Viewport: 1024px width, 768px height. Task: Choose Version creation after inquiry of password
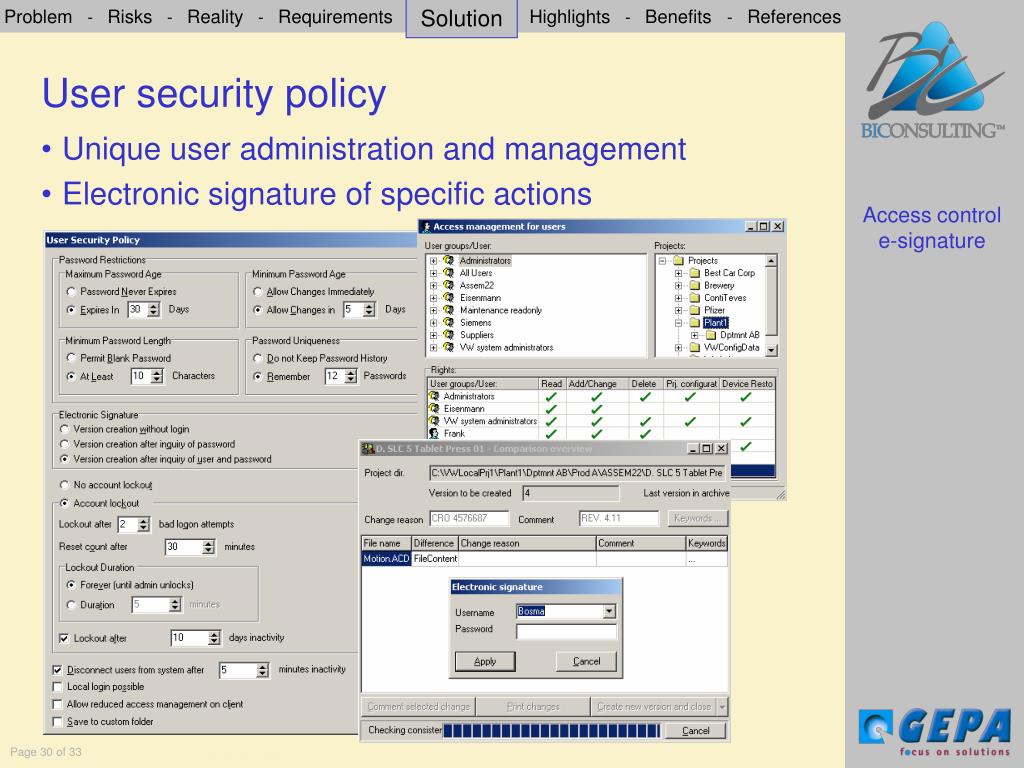[64, 444]
